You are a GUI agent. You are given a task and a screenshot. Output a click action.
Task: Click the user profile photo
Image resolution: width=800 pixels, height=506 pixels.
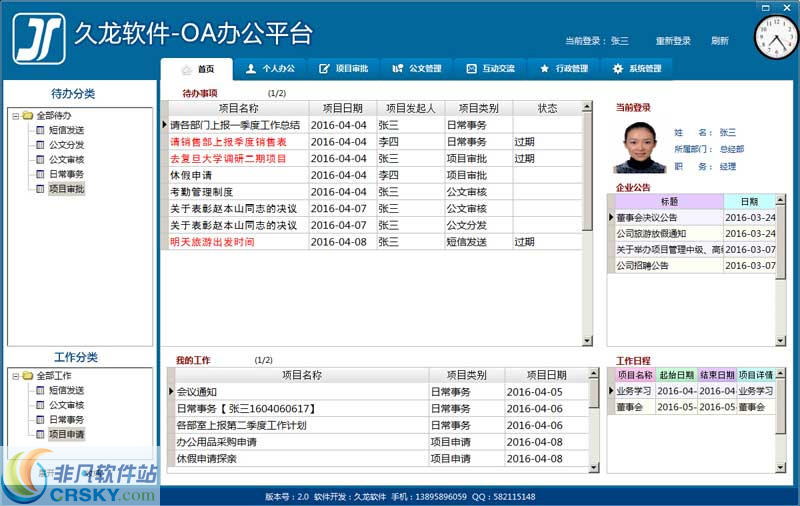pyautogui.click(x=640, y=147)
